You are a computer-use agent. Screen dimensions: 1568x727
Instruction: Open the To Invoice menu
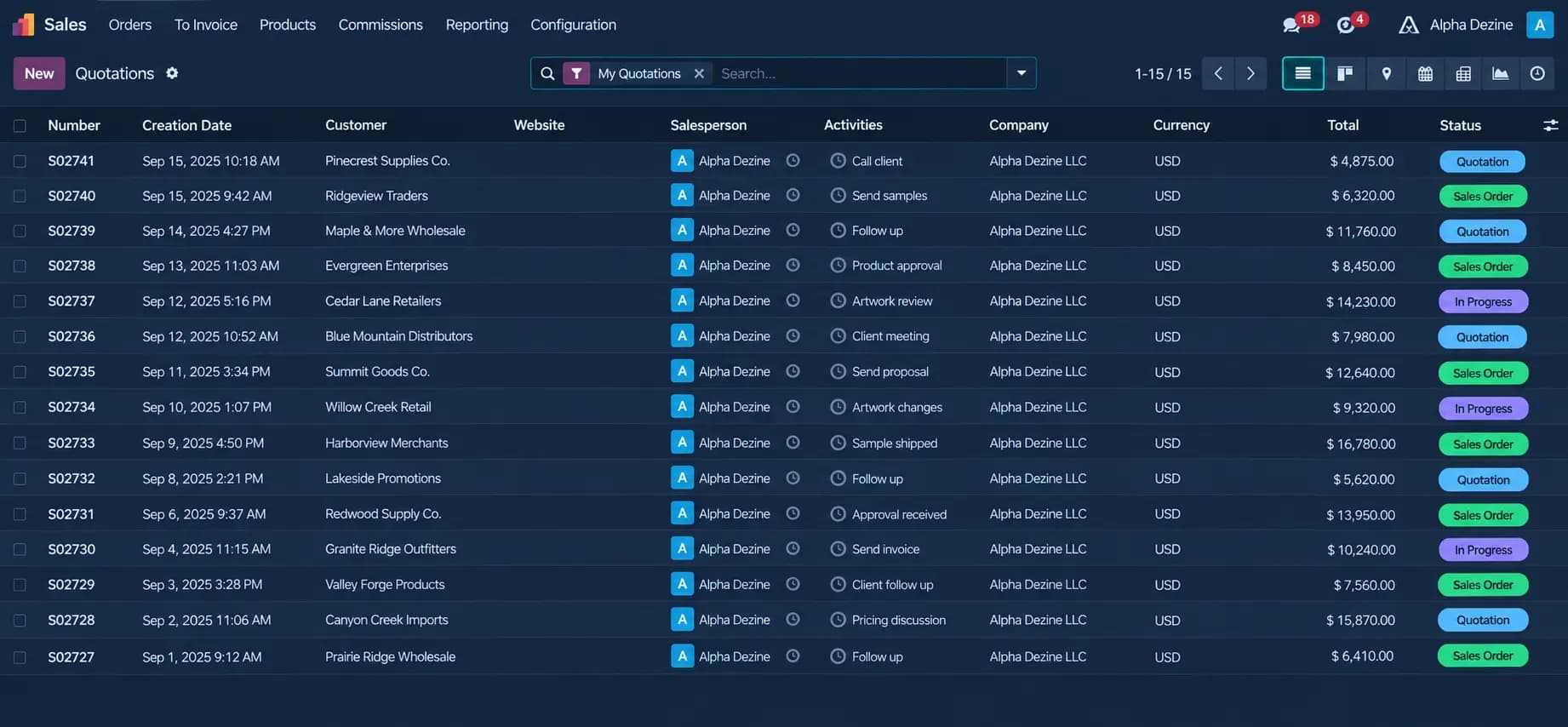(206, 25)
